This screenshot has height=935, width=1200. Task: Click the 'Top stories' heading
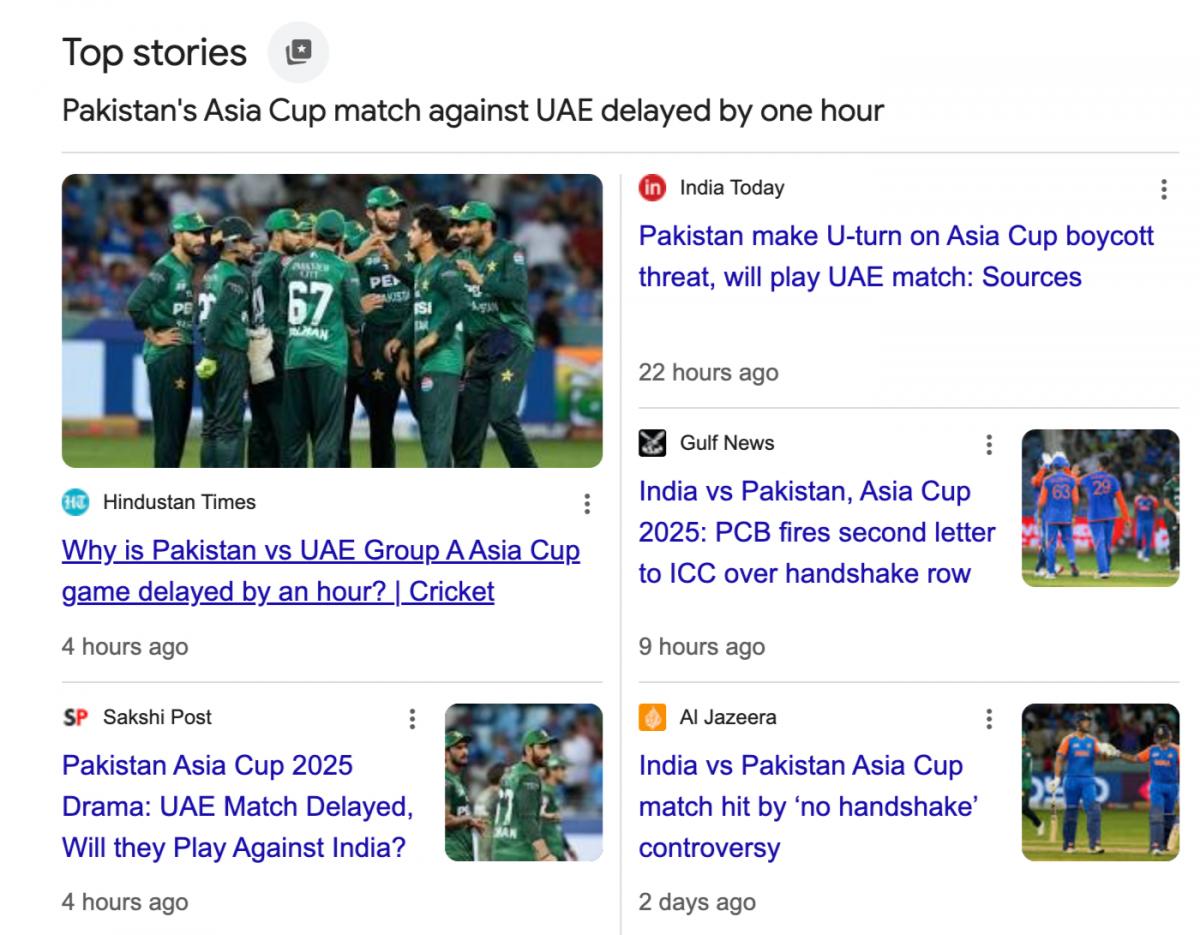coord(154,52)
